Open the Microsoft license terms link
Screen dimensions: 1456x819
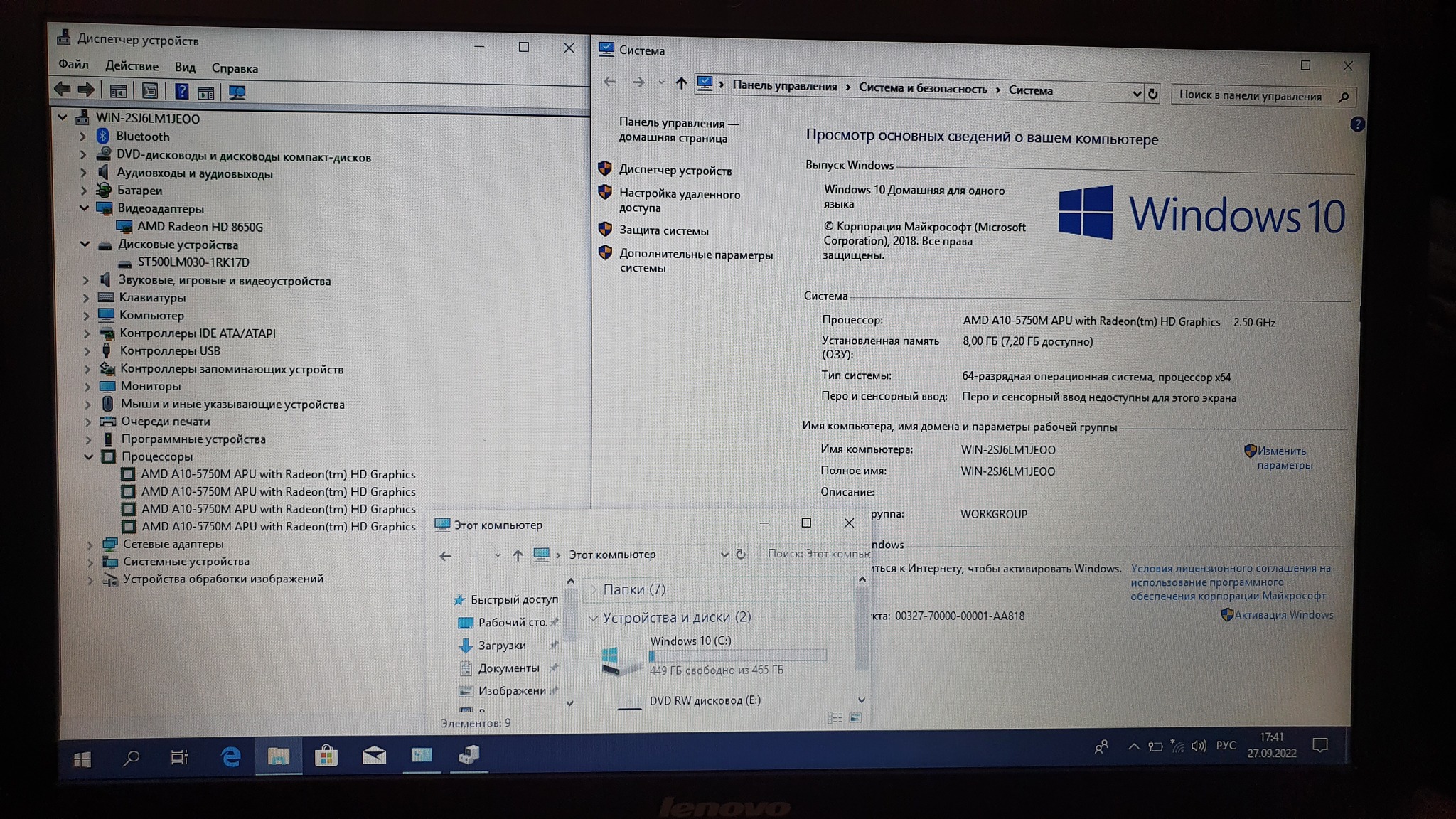pyautogui.click(x=1230, y=582)
